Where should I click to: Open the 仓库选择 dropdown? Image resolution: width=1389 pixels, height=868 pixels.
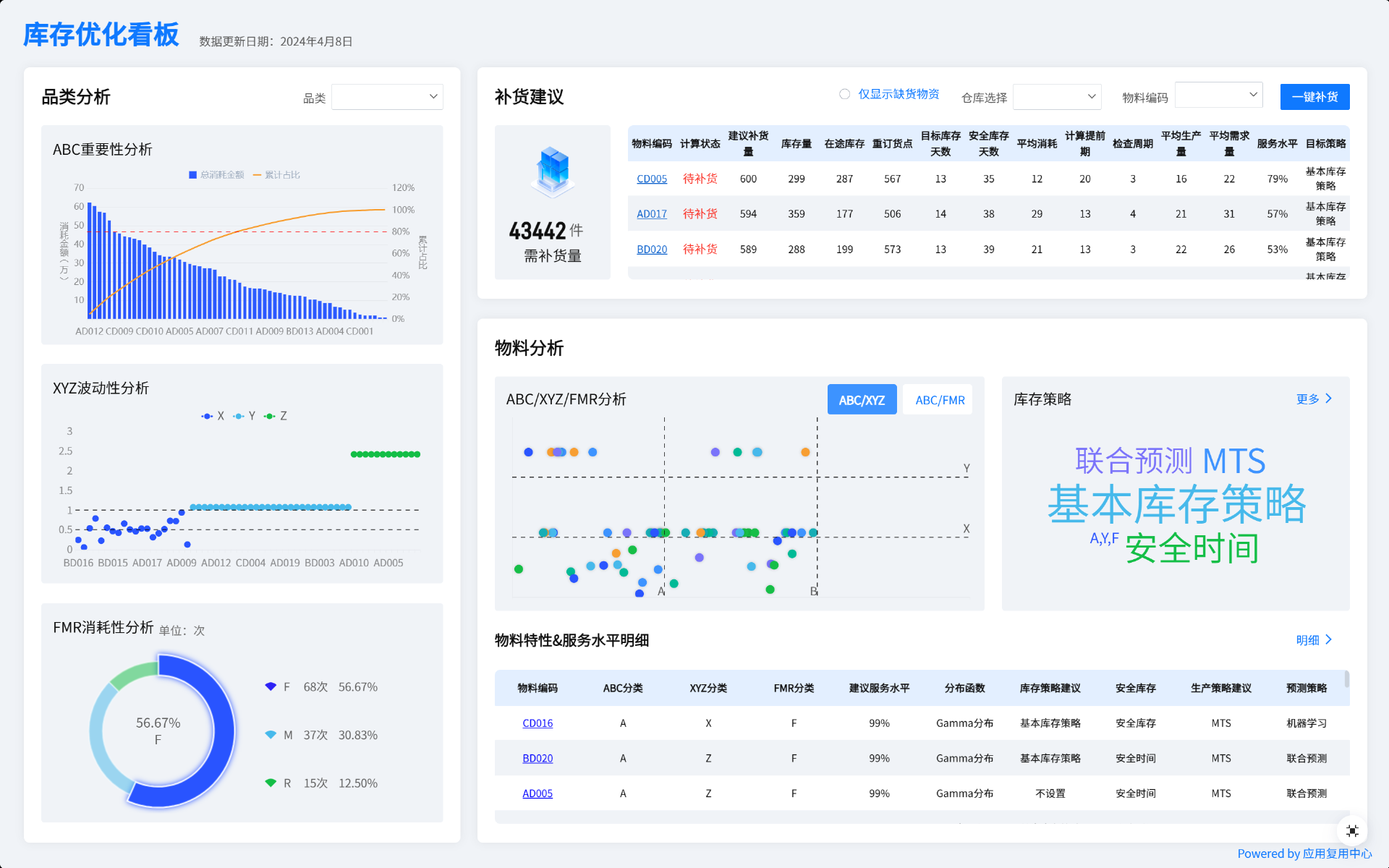pos(1056,97)
